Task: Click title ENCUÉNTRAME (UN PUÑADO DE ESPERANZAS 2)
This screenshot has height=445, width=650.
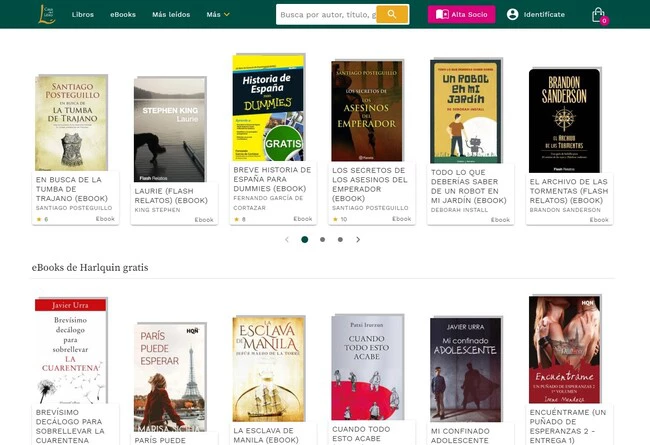Action: tap(568, 426)
